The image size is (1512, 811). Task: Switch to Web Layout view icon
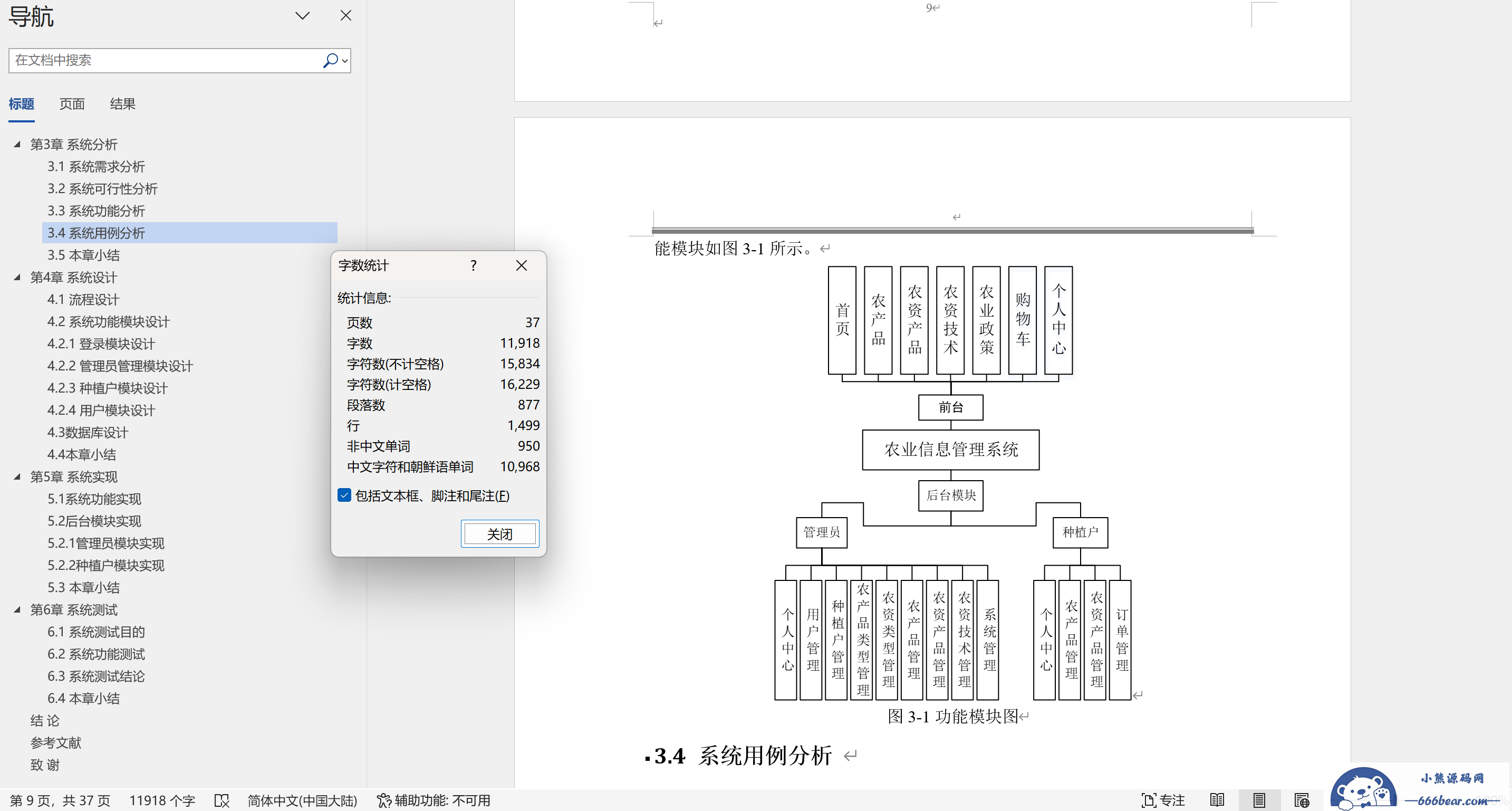[x=1301, y=800]
